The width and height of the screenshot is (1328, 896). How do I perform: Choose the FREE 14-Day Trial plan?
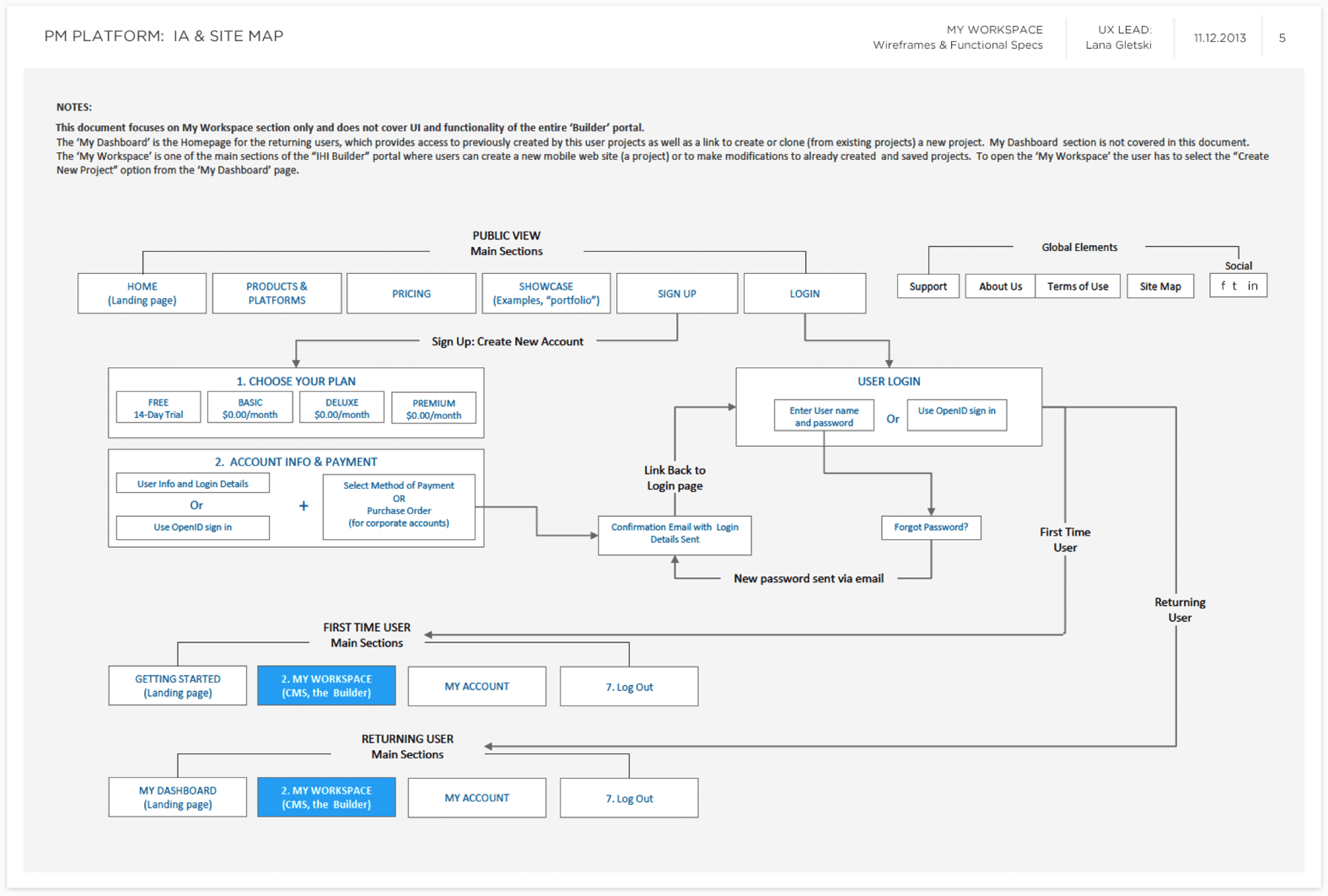click(x=158, y=408)
